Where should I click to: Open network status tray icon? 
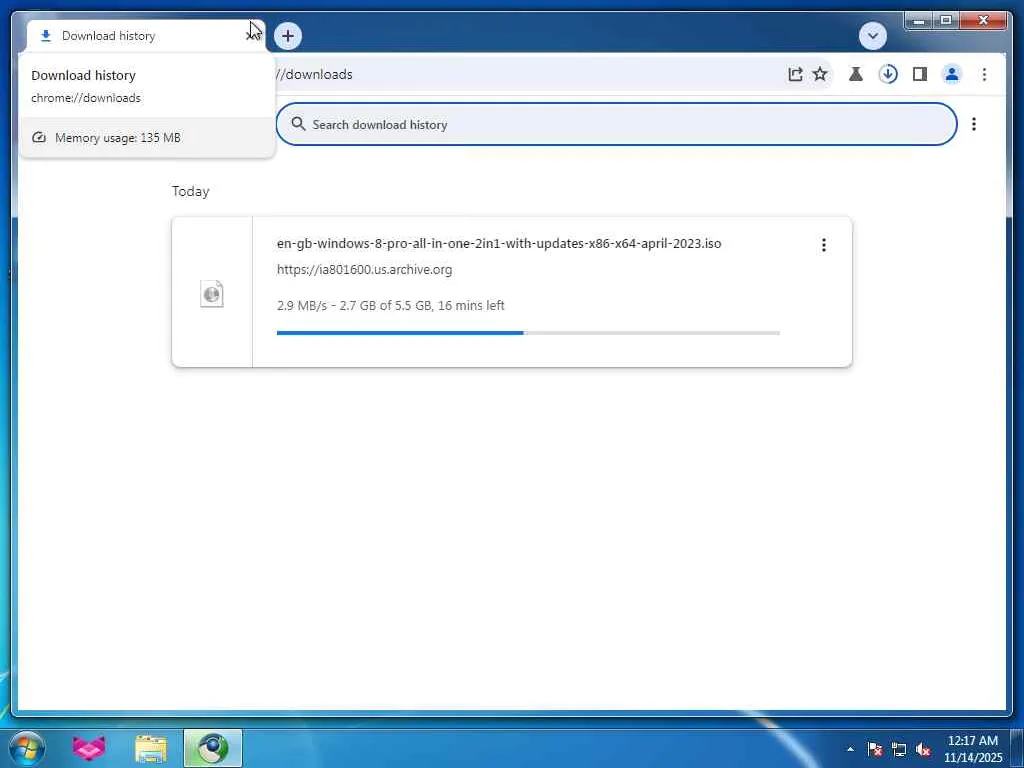point(899,749)
